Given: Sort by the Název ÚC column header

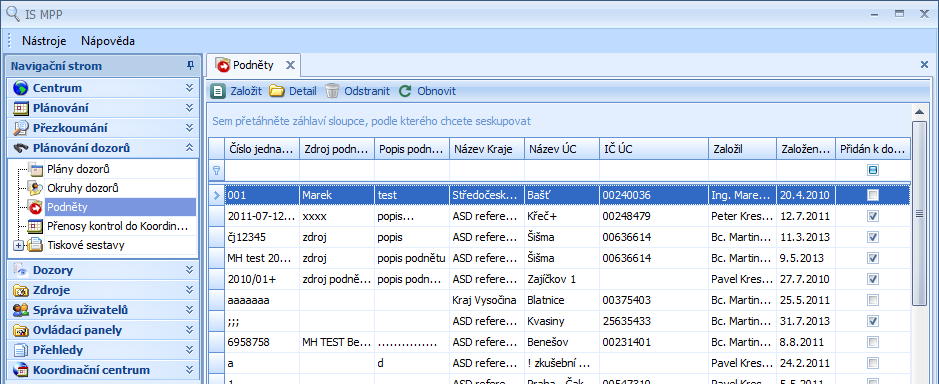Looking at the screenshot, I should tap(562, 149).
